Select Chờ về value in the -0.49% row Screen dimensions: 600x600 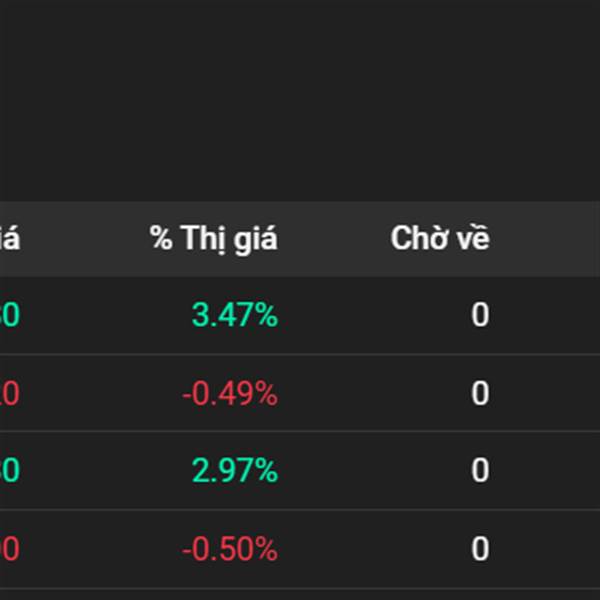click(480, 394)
